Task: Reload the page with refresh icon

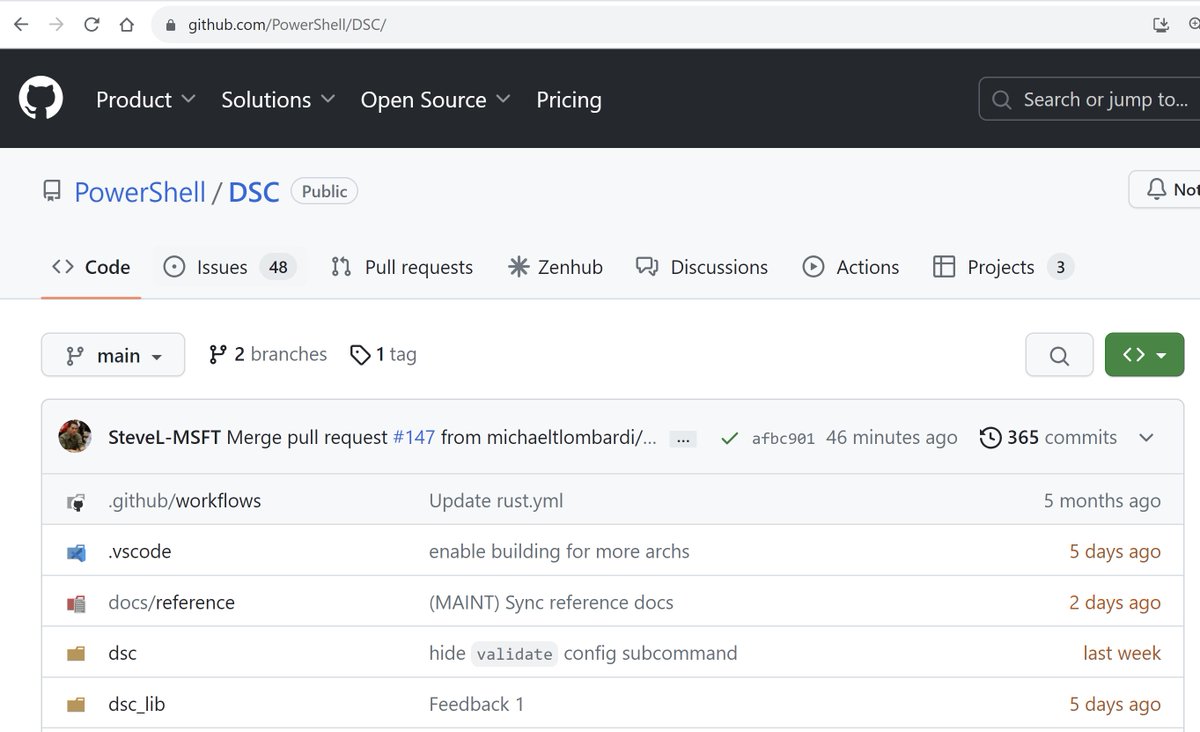Action: pos(91,24)
